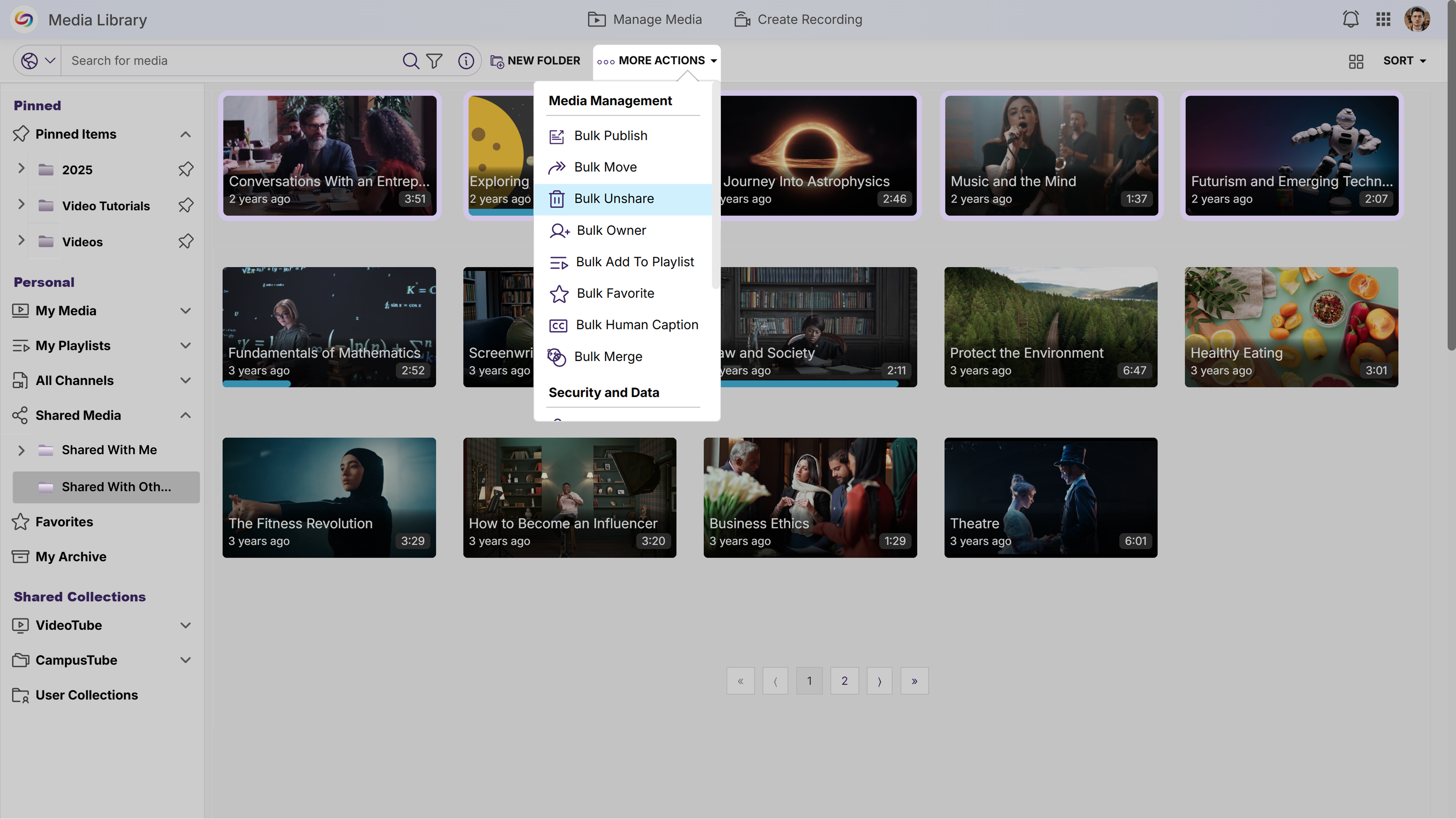Viewport: 1456px width, 819px height.
Task: Open the SORT dropdown
Action: (x=1404, y=60)
